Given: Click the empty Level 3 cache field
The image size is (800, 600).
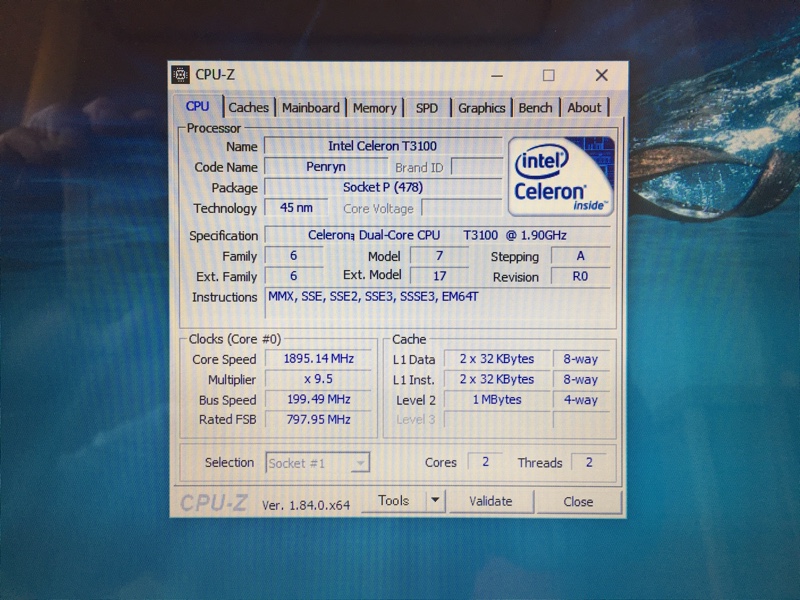Looking at the screenshot, I should 497,419.
